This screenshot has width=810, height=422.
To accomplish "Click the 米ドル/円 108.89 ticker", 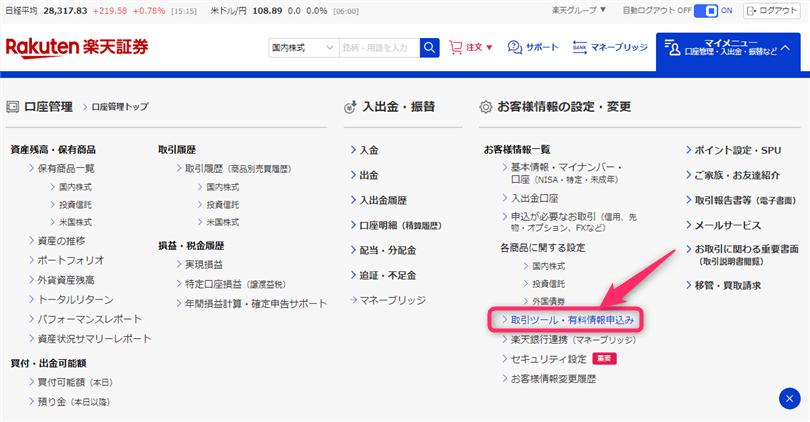I will (x=285, y=11).
